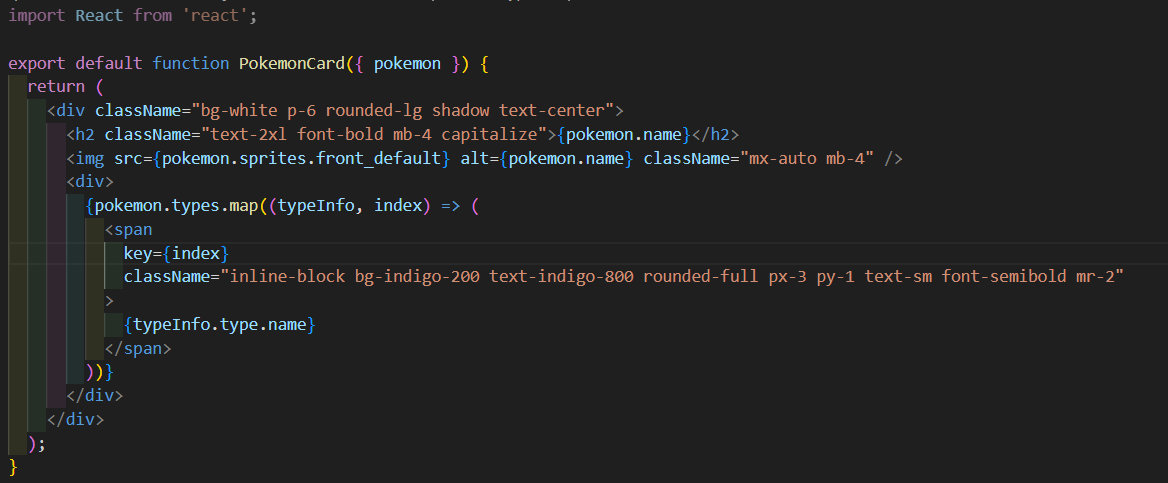The image size is (1168, 483).
Task: Click the closing h2 tag
Action: click(720, 134)
